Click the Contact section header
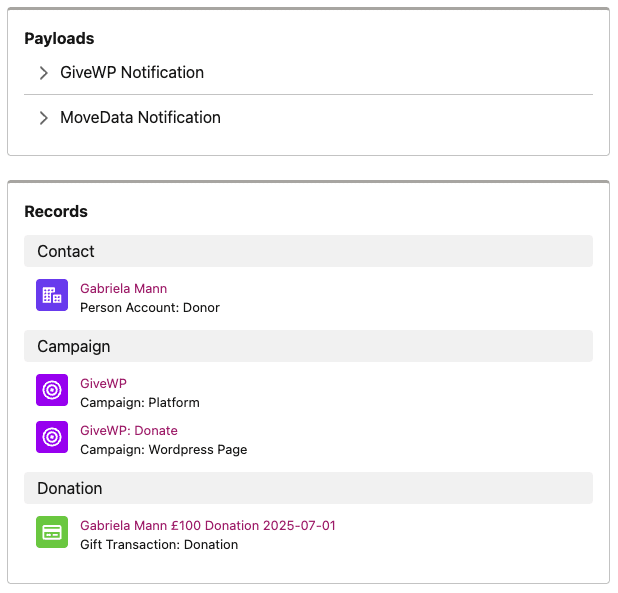Screen dimensions: 618x593 [308, 251]
